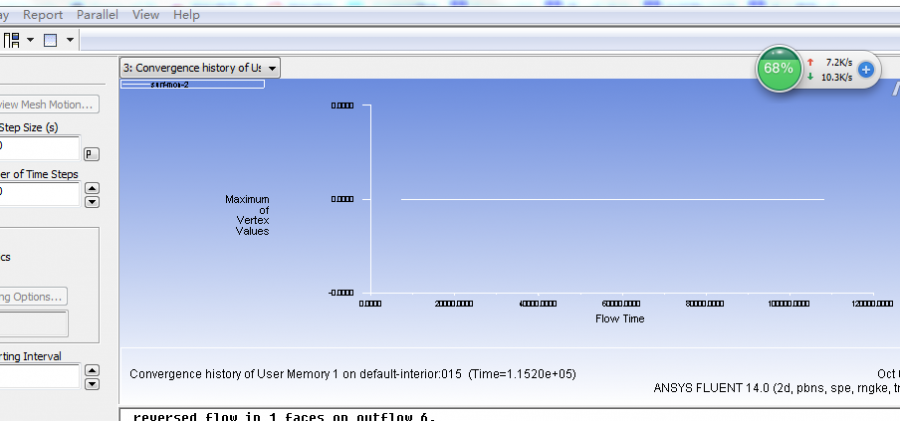Open the graphics window selector showing Convergence history

pyautogui.click(x=200, y=68)
